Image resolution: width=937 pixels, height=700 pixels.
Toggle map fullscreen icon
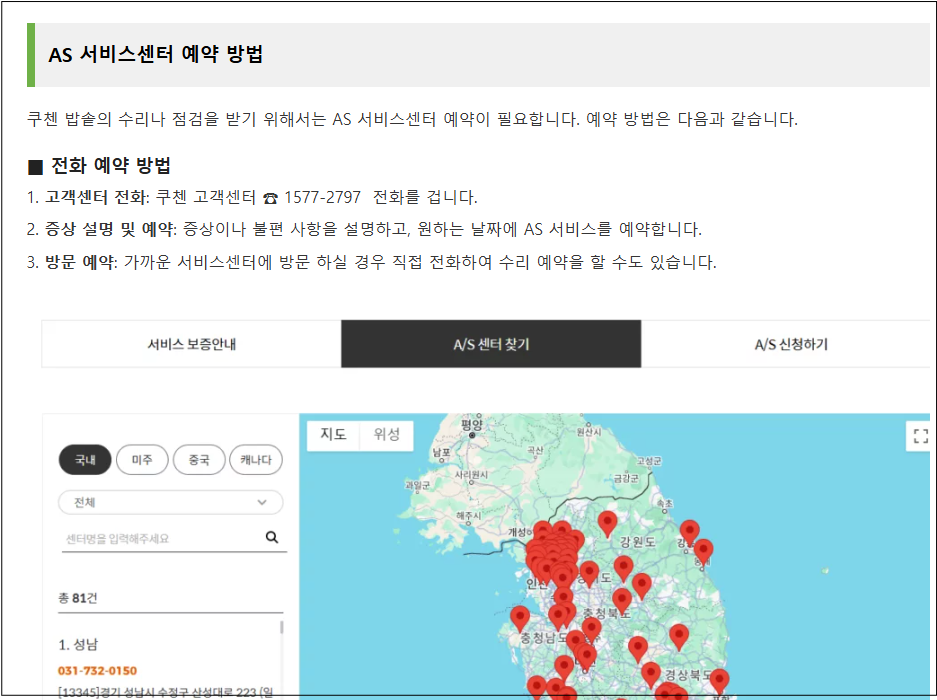(920, 436)
